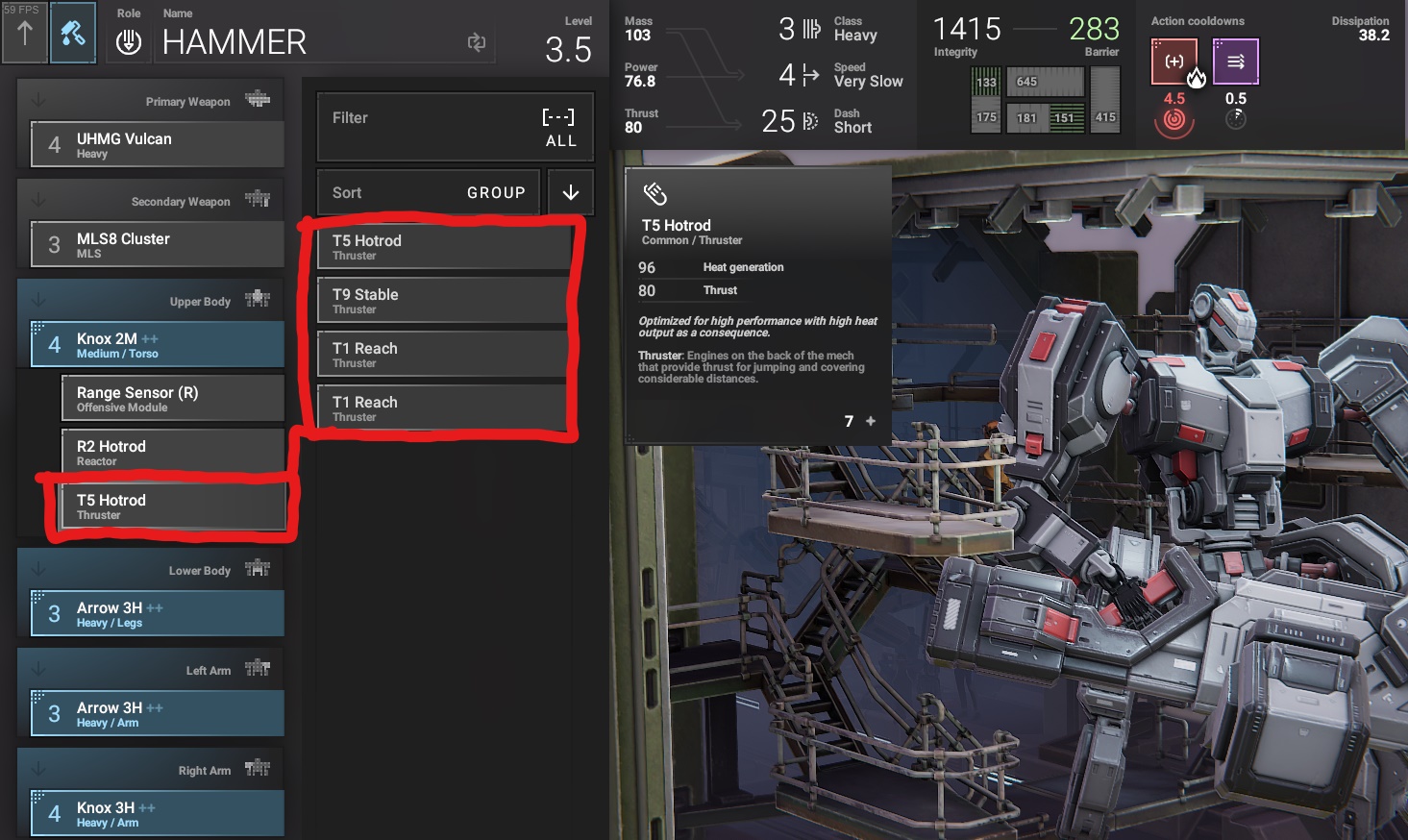Select the MLS8 Cluster secondary weapon slot

(158, 244)
